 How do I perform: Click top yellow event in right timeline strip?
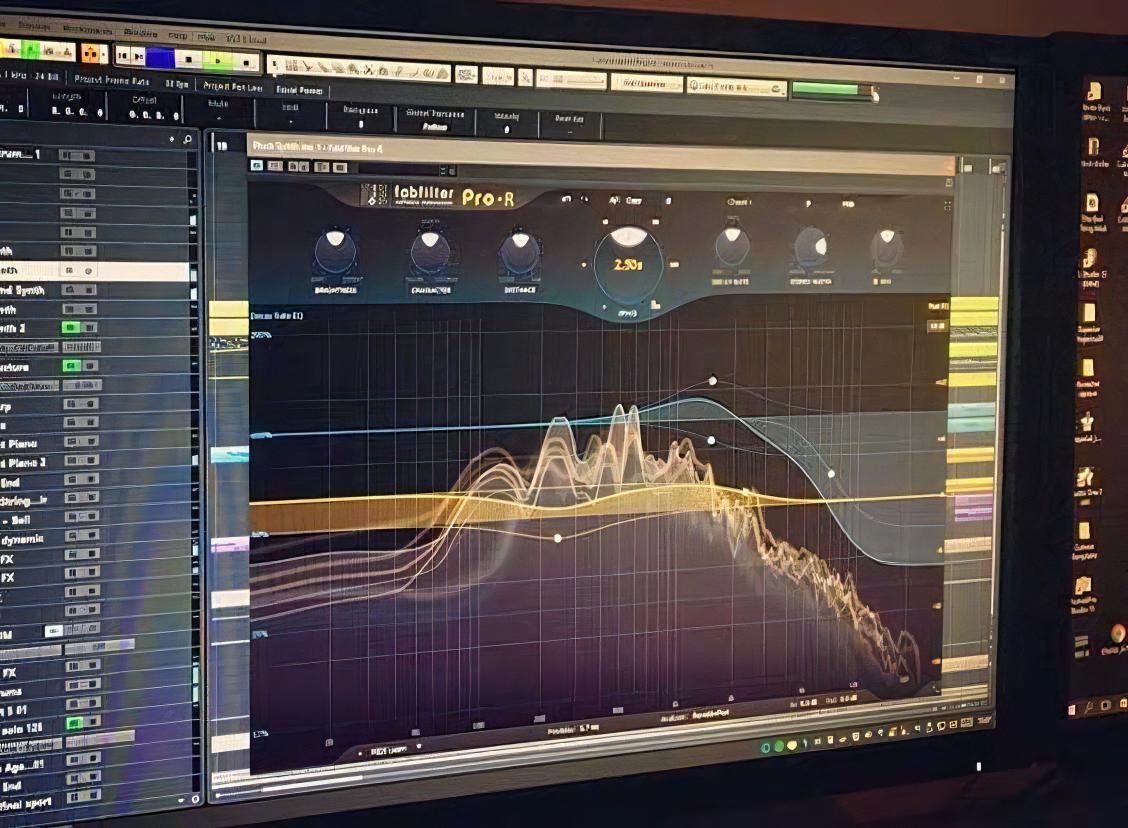coord(974,305)
